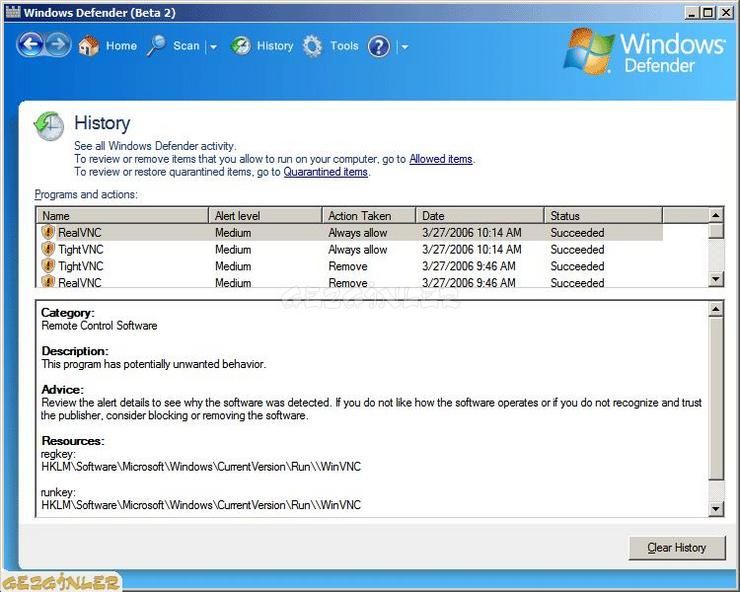Click the Tools gear icon

click(312, 46)
